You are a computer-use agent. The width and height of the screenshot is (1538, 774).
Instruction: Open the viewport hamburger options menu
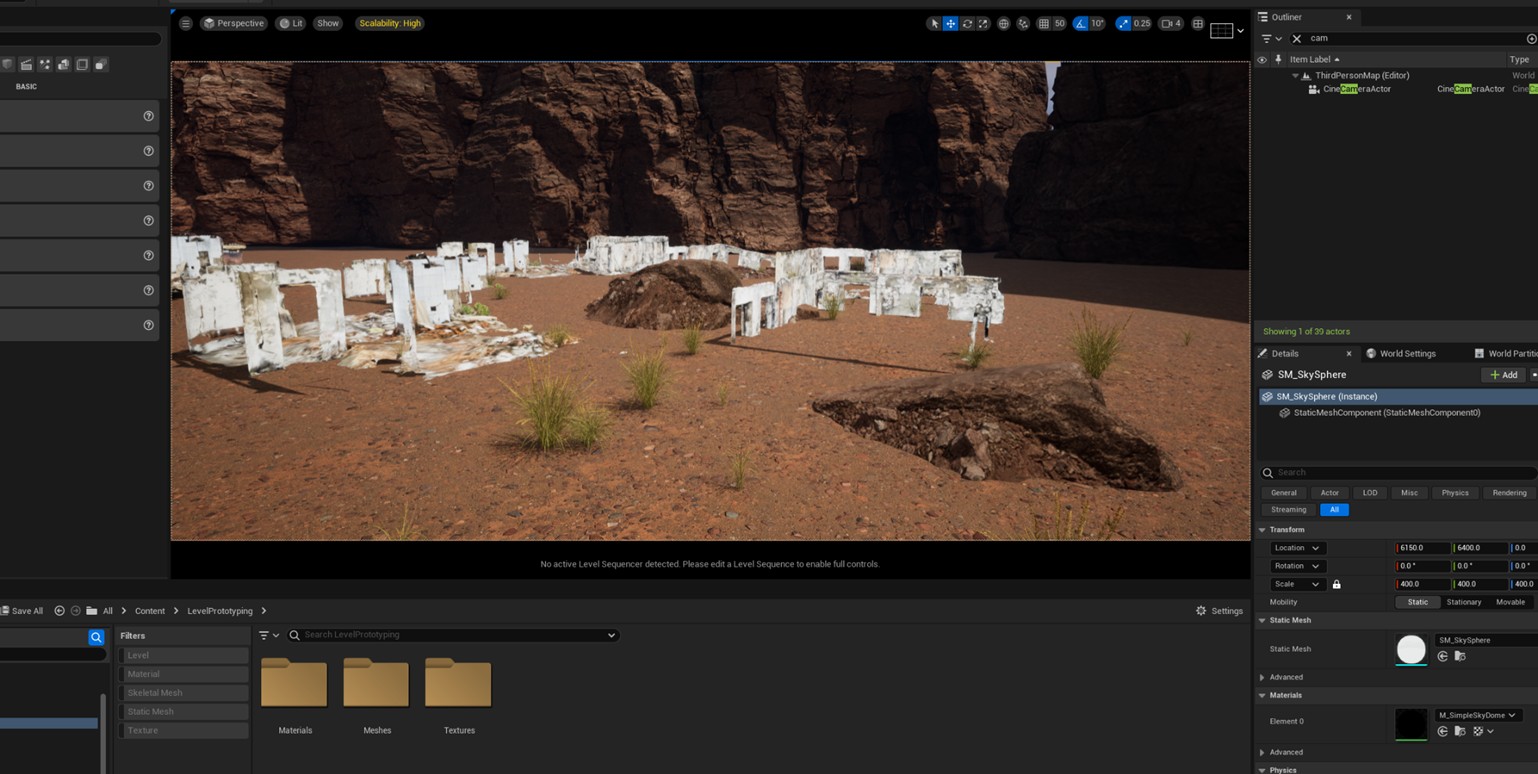click(x=185, y=23)
